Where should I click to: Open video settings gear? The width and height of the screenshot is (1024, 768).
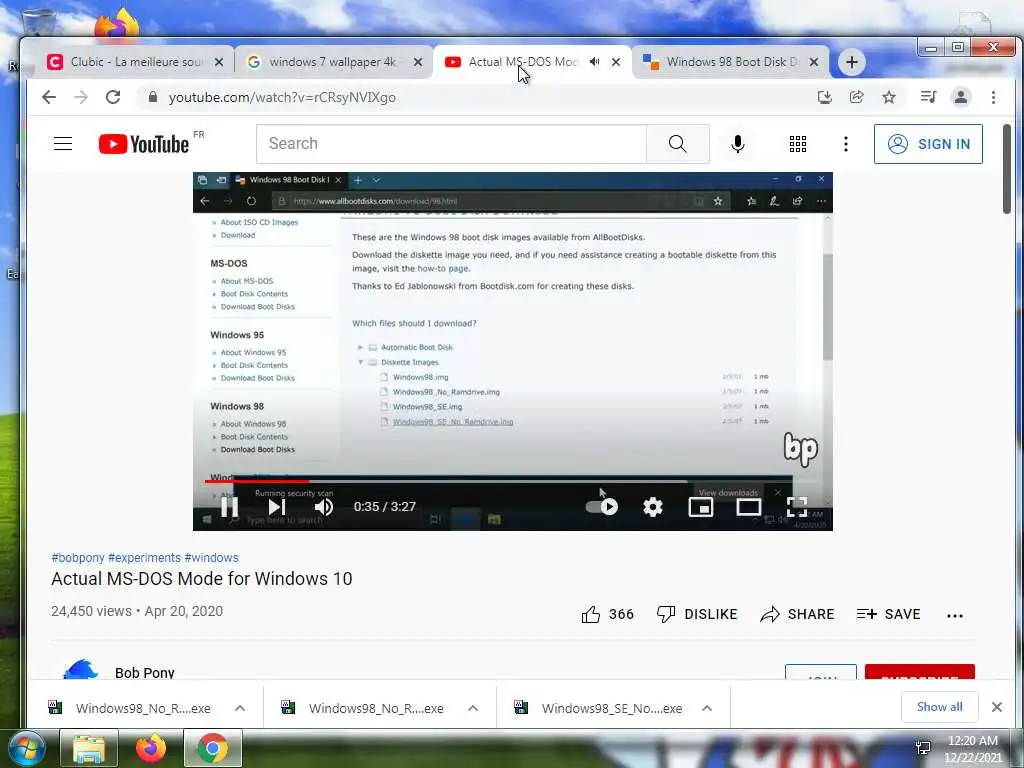coord(652,507)
